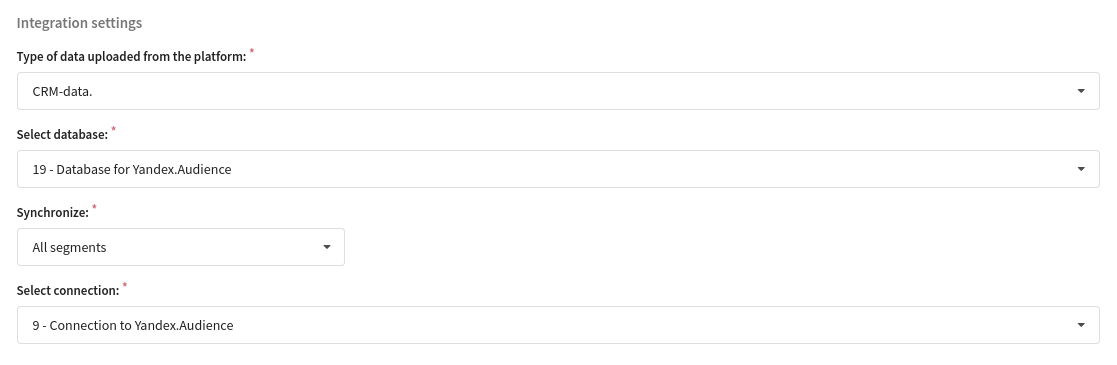Expand the Synchronize dropdown
The height and width of the screenshot is (365, 1117).
tap(181, 247)
